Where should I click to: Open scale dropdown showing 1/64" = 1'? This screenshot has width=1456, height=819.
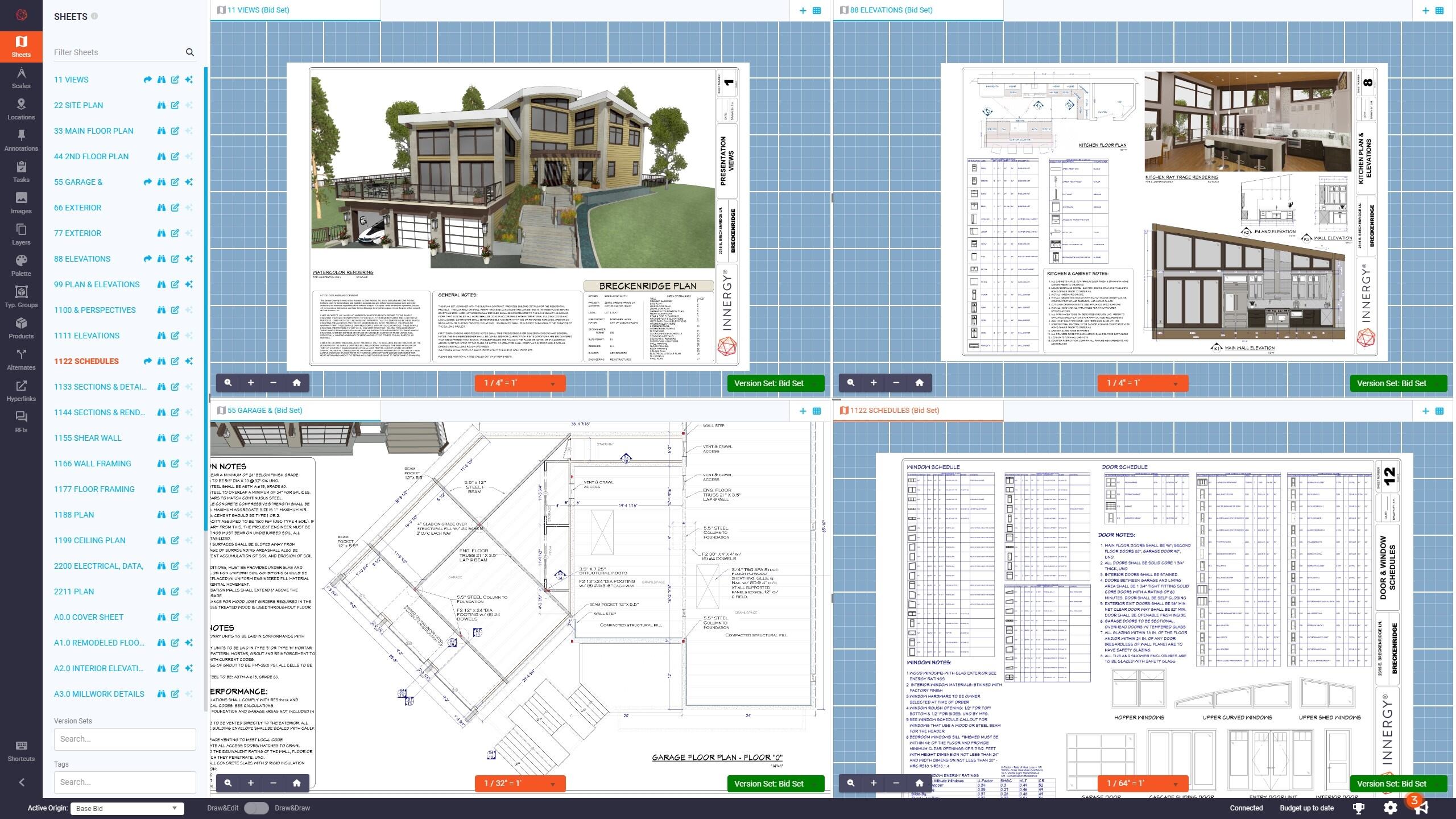[x=1143, y=783]
